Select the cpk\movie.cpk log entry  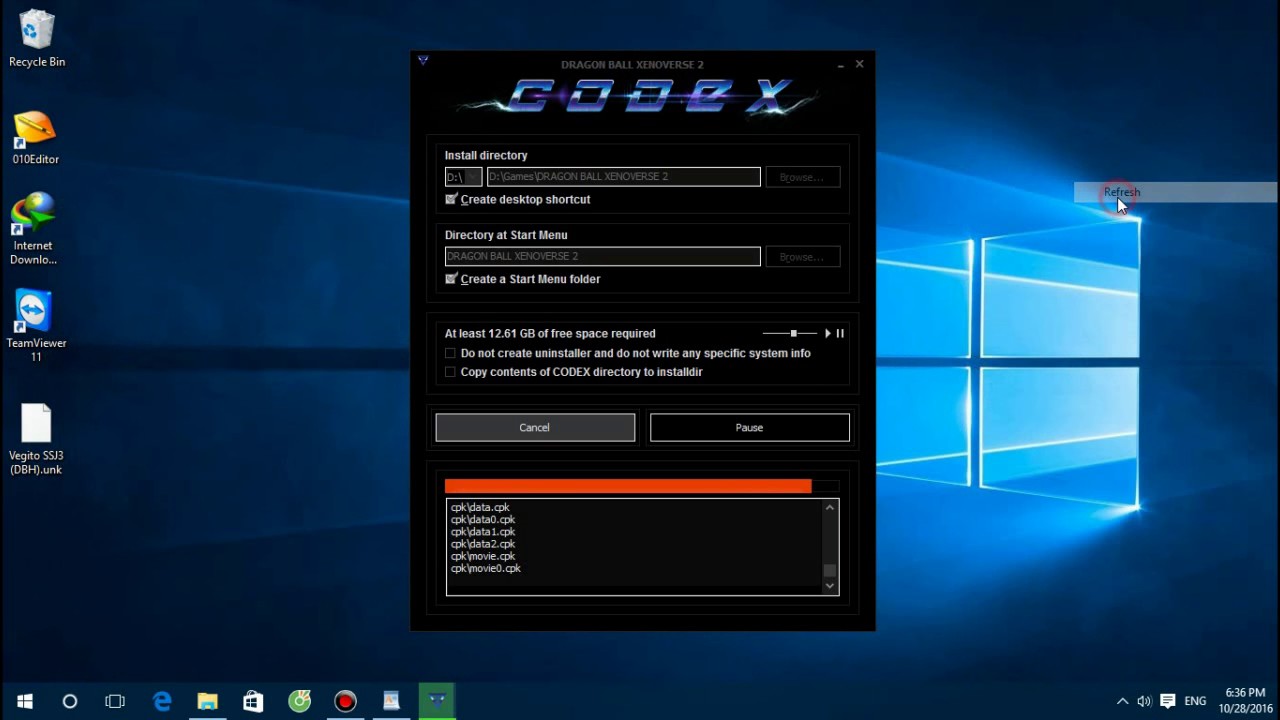point(483,556)
